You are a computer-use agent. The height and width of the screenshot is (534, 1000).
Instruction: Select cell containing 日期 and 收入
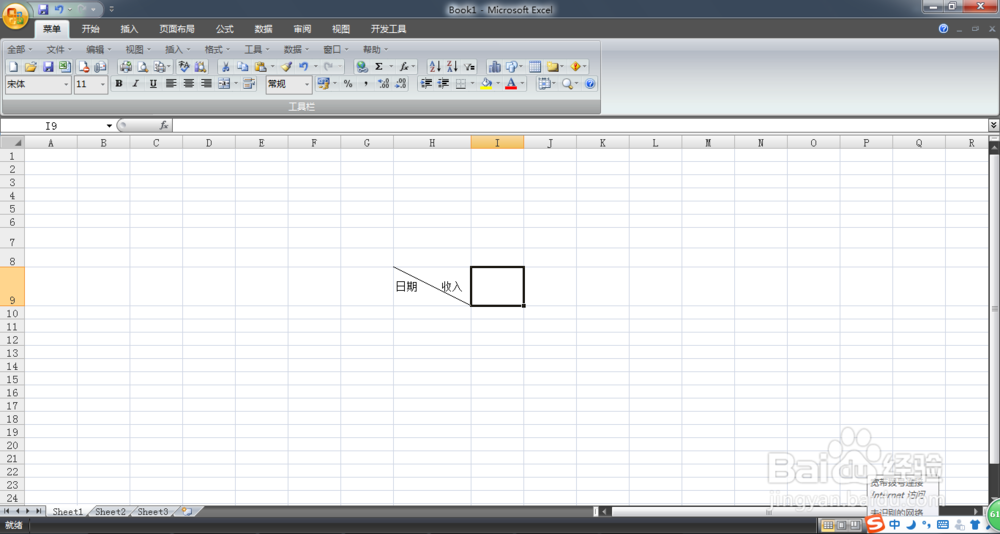(x=432, y=286)
